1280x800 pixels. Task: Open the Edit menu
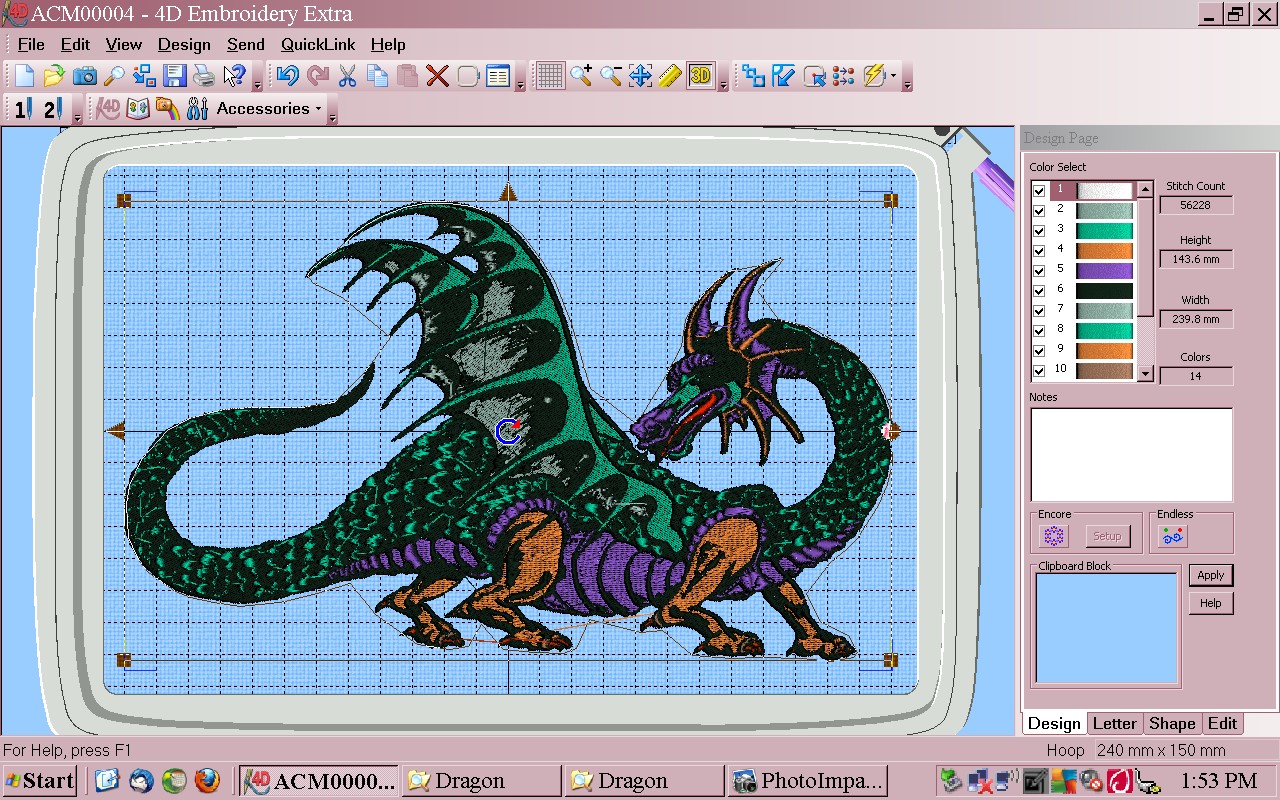[75, 44]
